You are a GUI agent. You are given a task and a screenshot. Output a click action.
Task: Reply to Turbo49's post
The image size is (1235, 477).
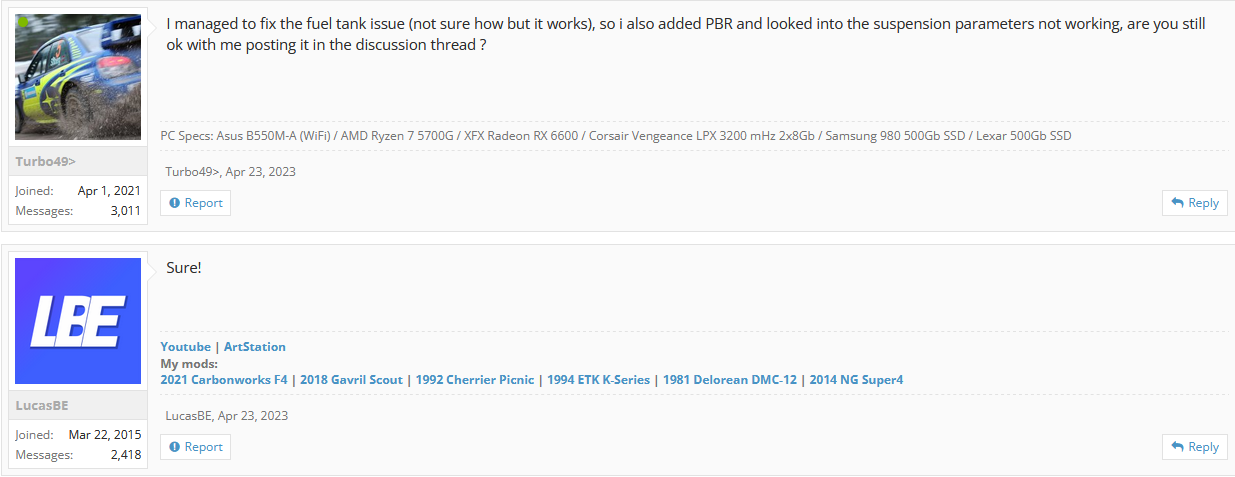[x=1194, y=202]
